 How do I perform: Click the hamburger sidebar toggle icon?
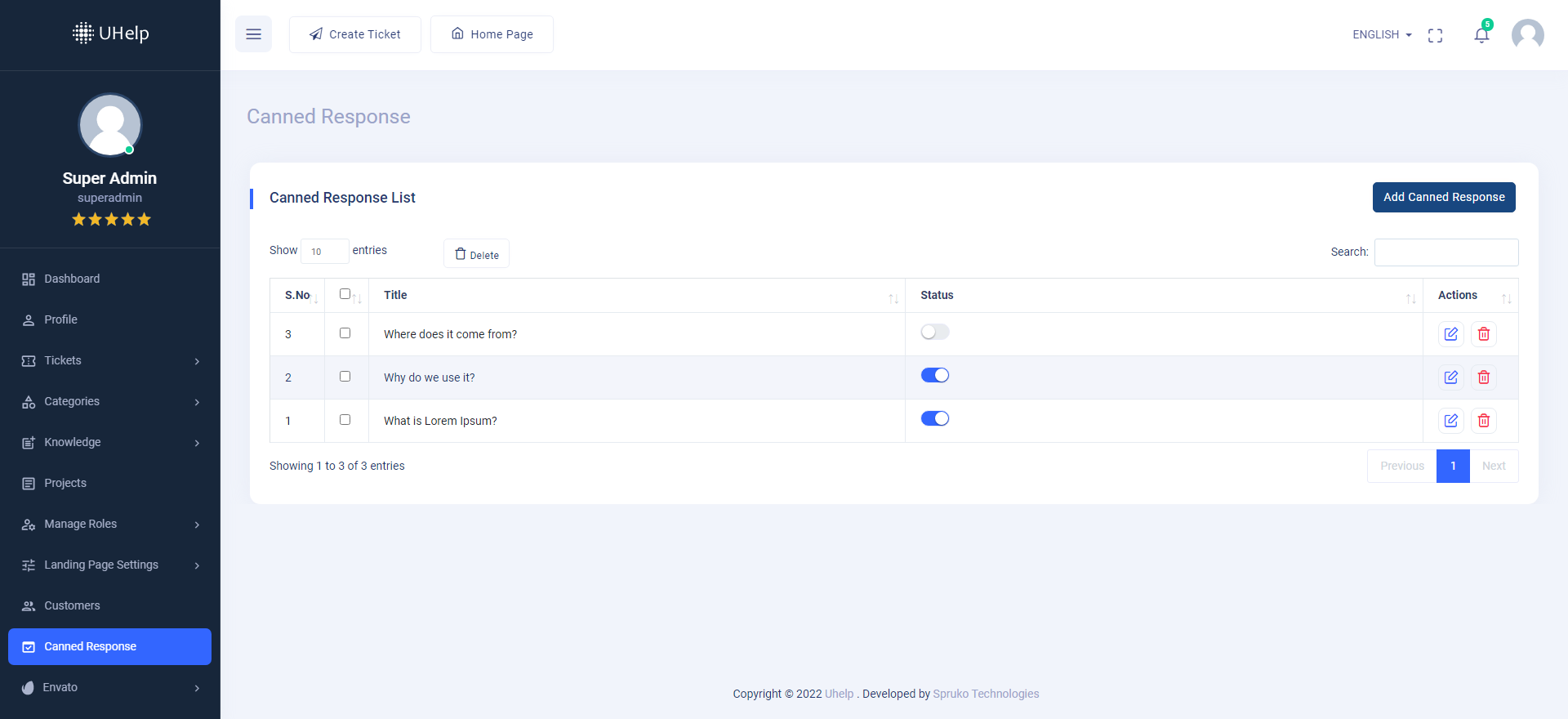pos(253,34)
